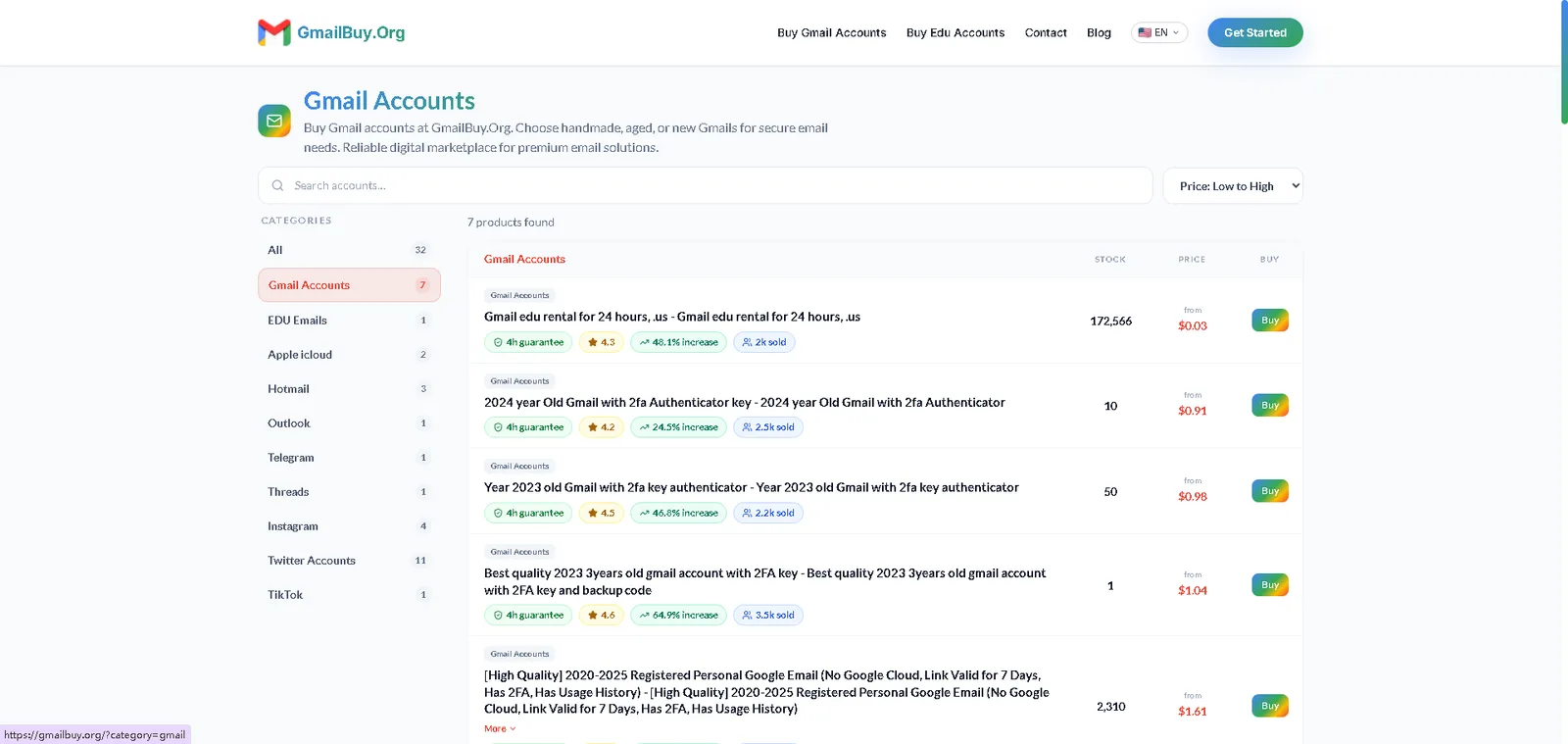Click the 4.3 star rating badge
The height and width of the screenshot is (744, 1568).
click(602, 342)
